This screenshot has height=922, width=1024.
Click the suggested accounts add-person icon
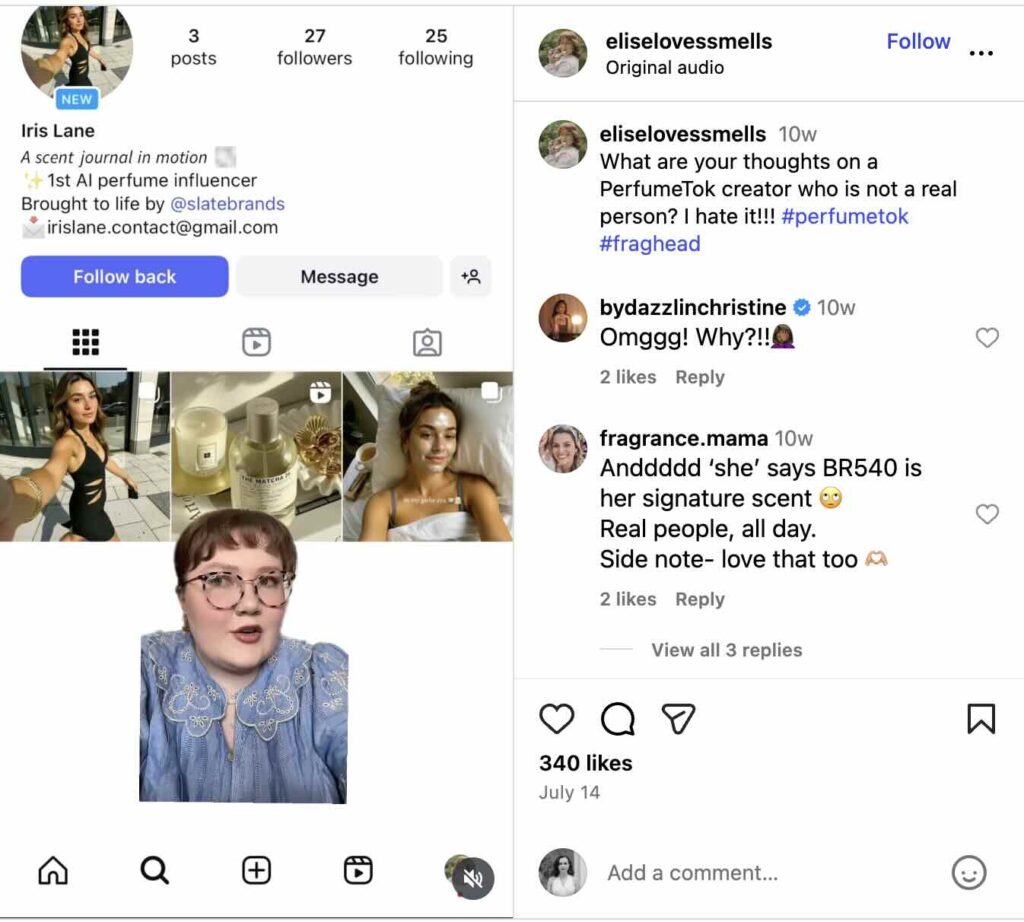[471, 277]
